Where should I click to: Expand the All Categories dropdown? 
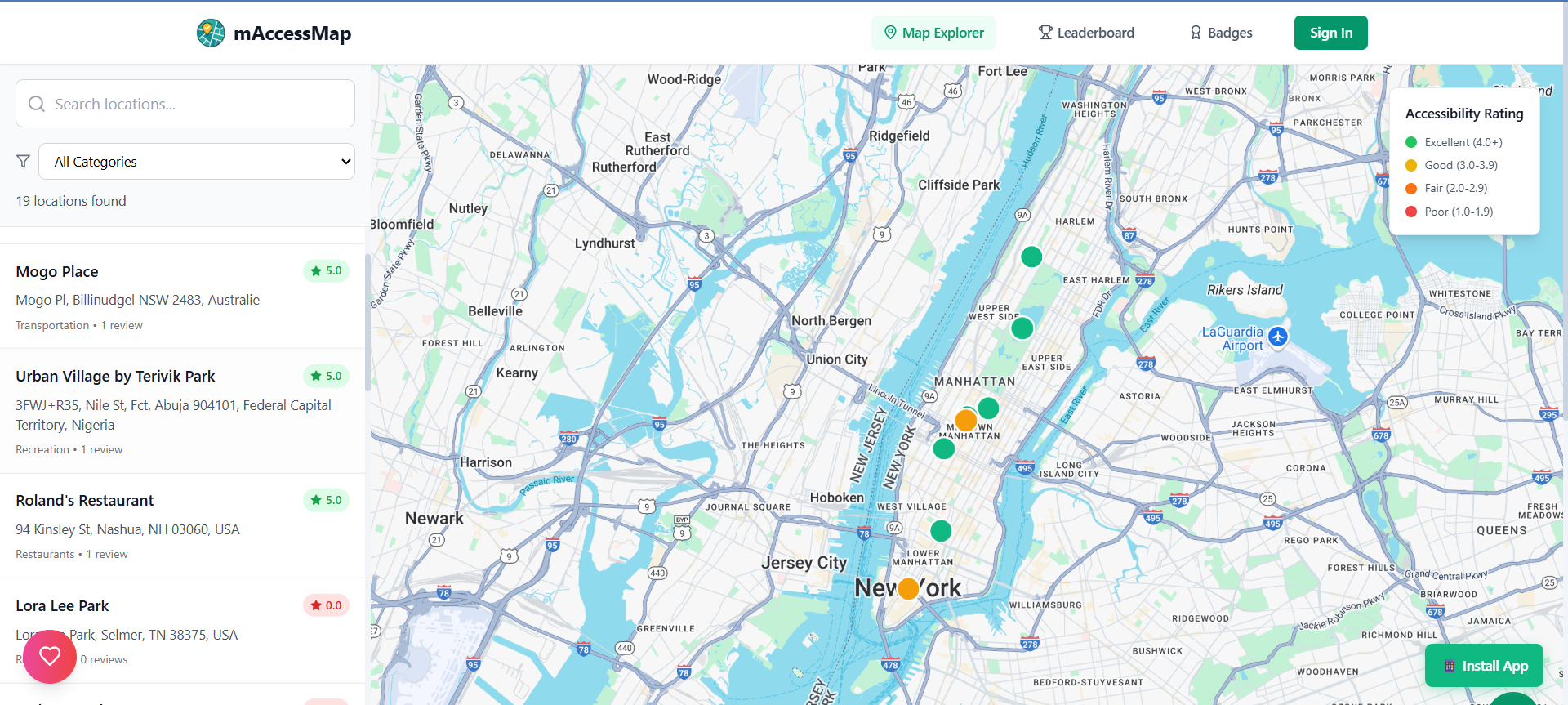click(x=197, y=162)
